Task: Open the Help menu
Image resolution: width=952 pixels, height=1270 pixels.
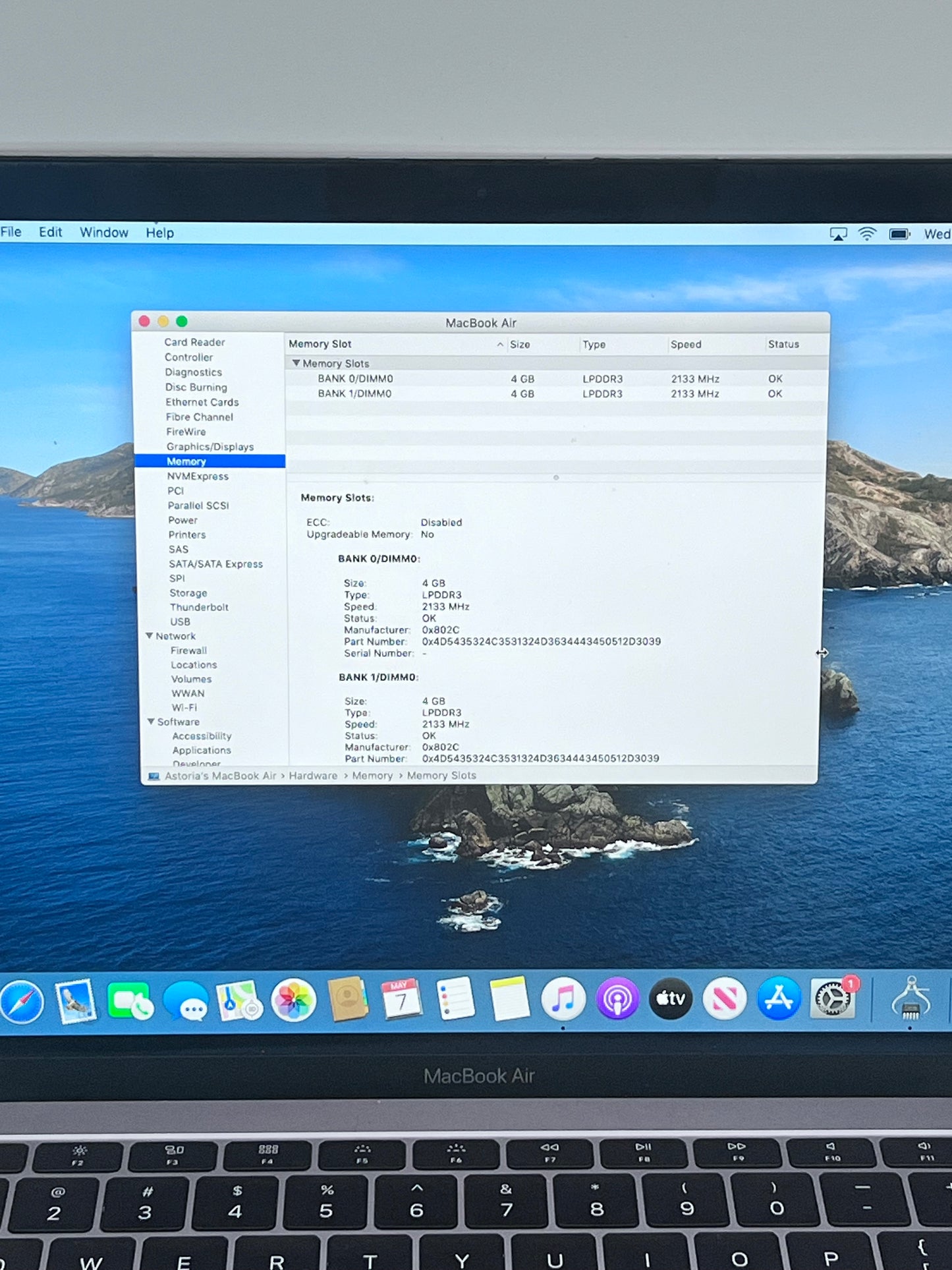Action: [159, 233]
